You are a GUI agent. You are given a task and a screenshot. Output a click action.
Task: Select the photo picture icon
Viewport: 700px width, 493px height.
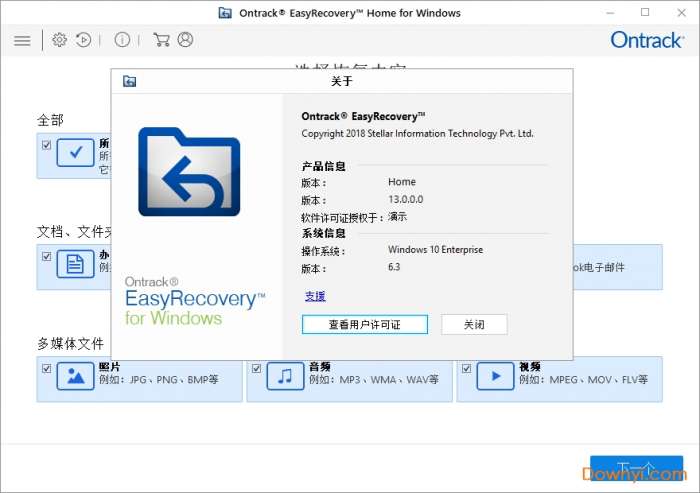(x=75, y=376)
